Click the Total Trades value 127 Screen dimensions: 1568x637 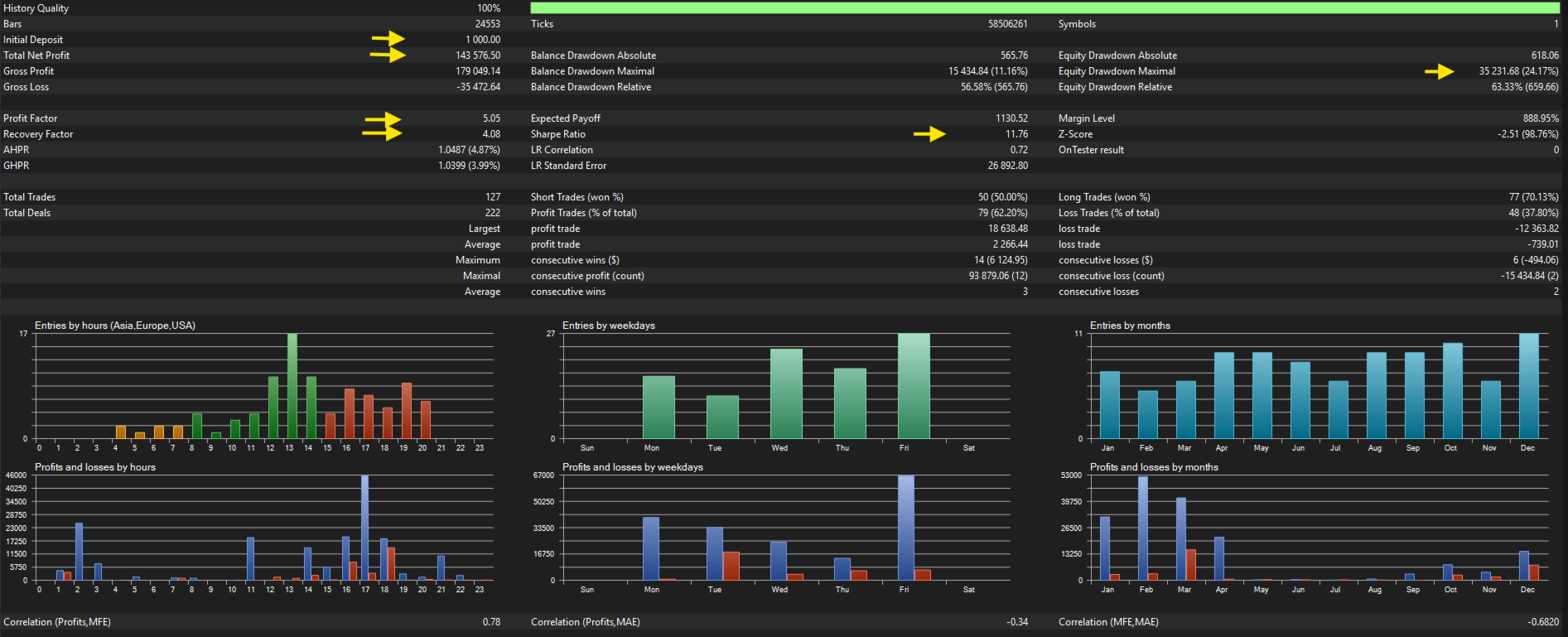tap(493, 197)
